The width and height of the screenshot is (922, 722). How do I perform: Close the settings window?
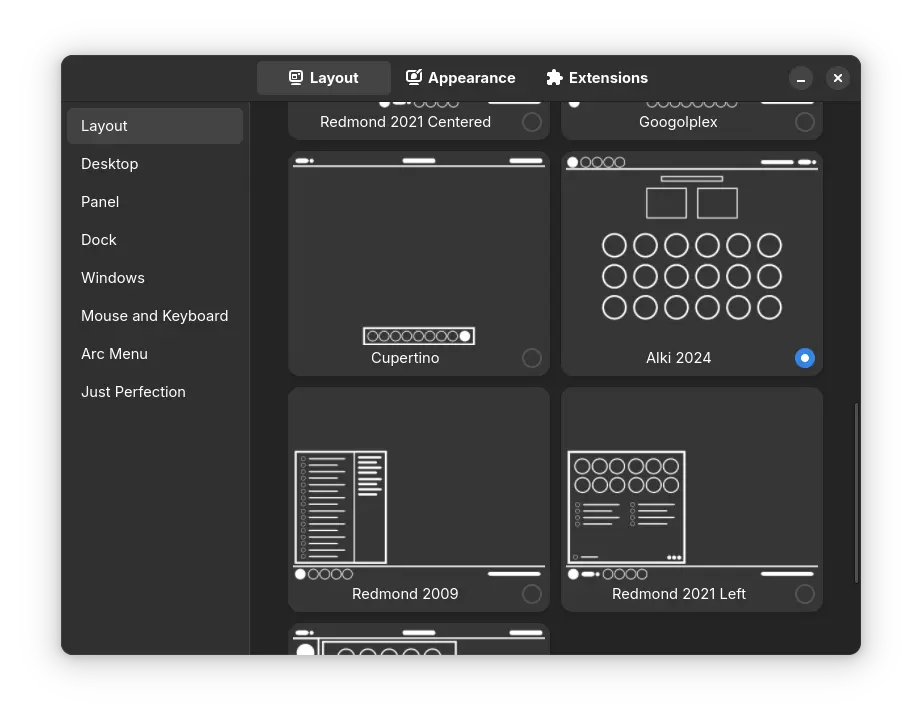837,78
